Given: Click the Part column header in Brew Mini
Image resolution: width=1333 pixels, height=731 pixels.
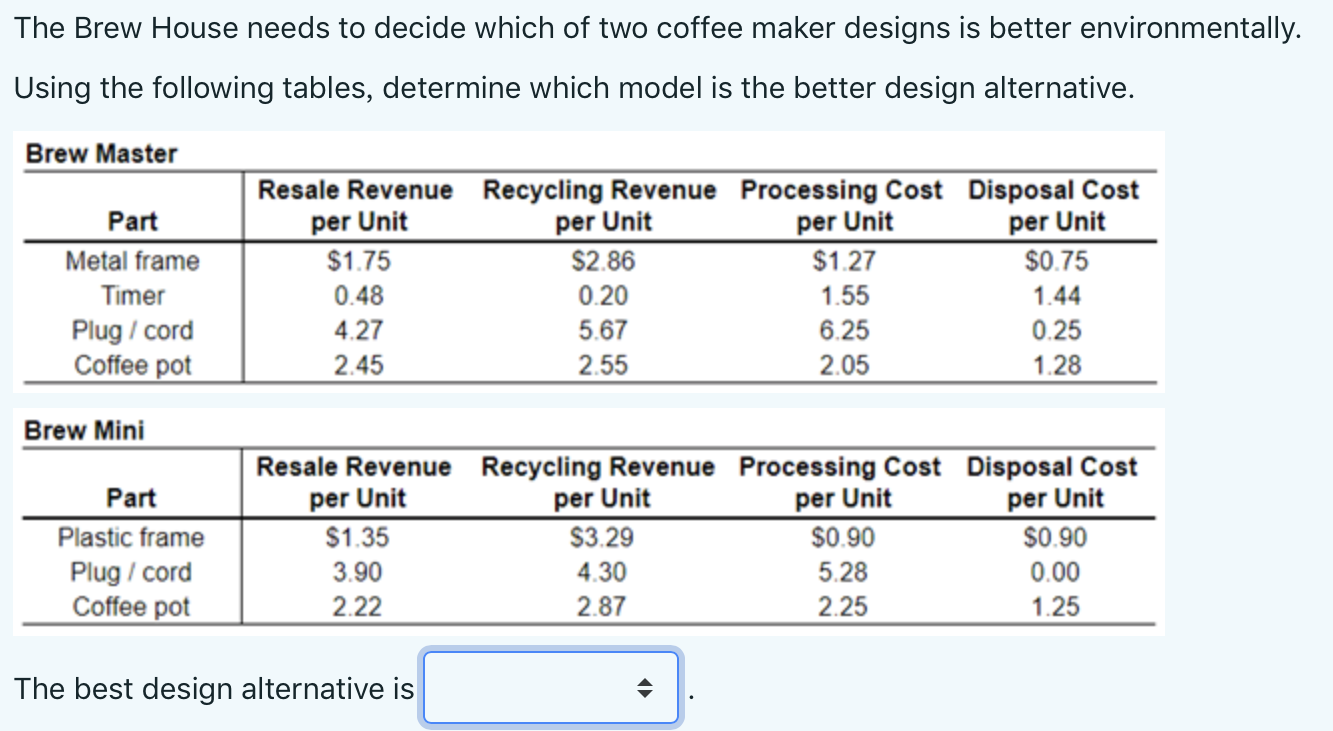Looking at the screenshot, I should (131, 498).
